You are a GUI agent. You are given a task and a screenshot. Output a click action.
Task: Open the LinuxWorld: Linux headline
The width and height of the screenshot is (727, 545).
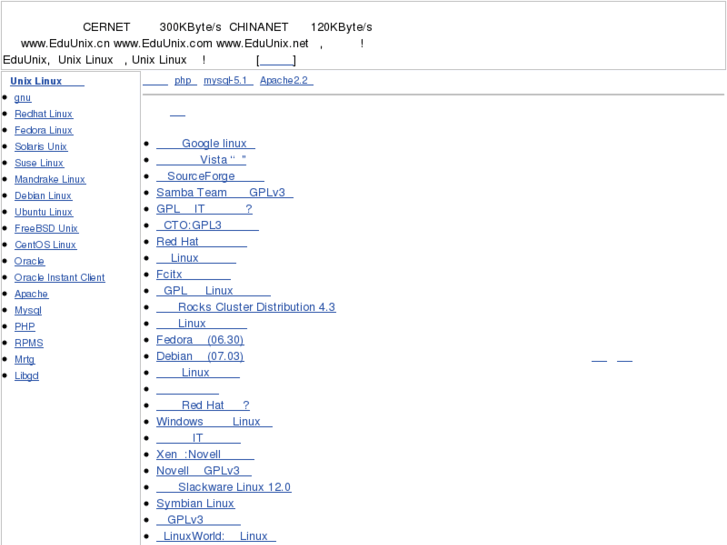pyautogui.click(x=216, y=536)
